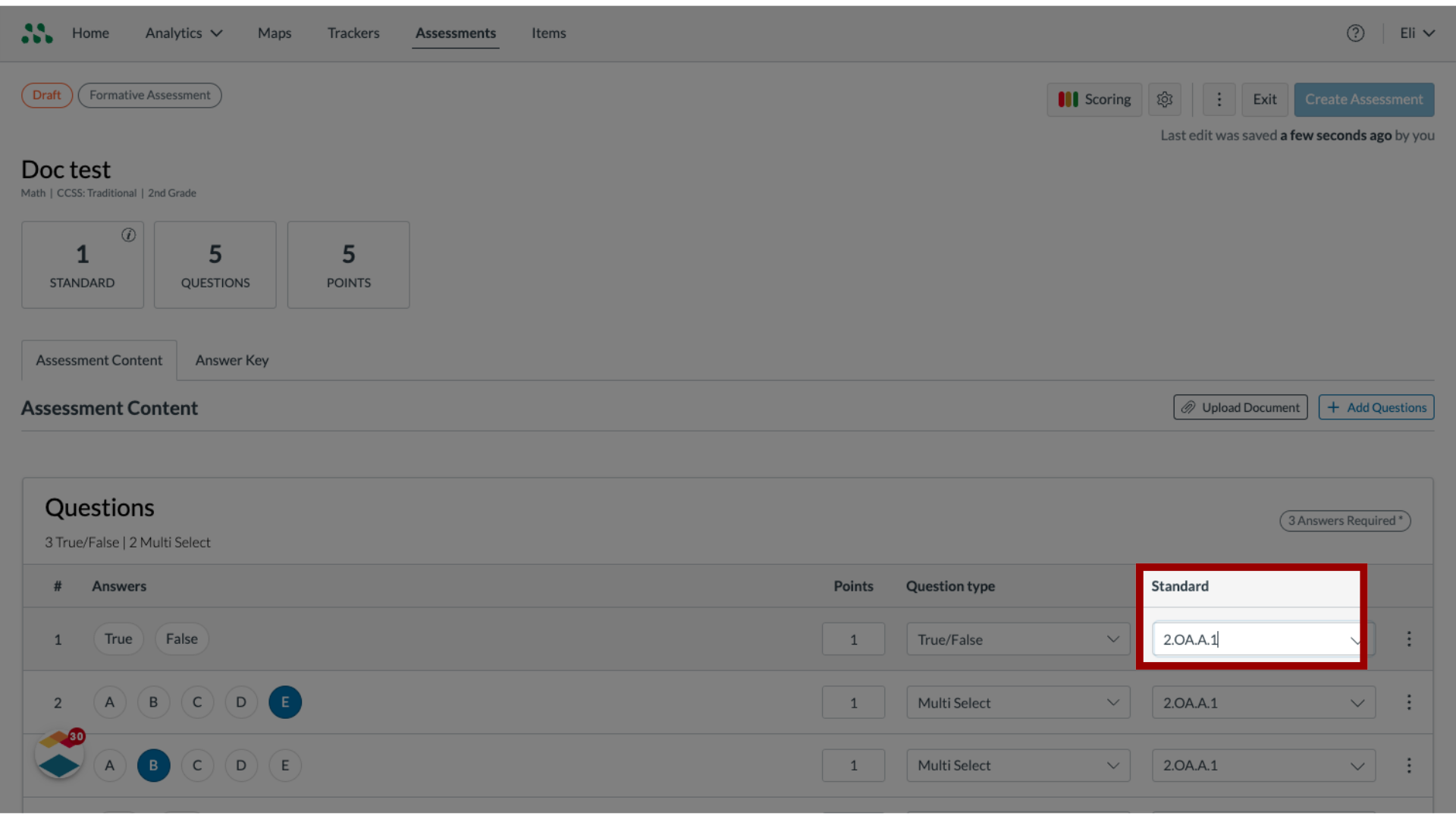
Task: Click the 5 Points summary card
Action: (x=349, y=265)
